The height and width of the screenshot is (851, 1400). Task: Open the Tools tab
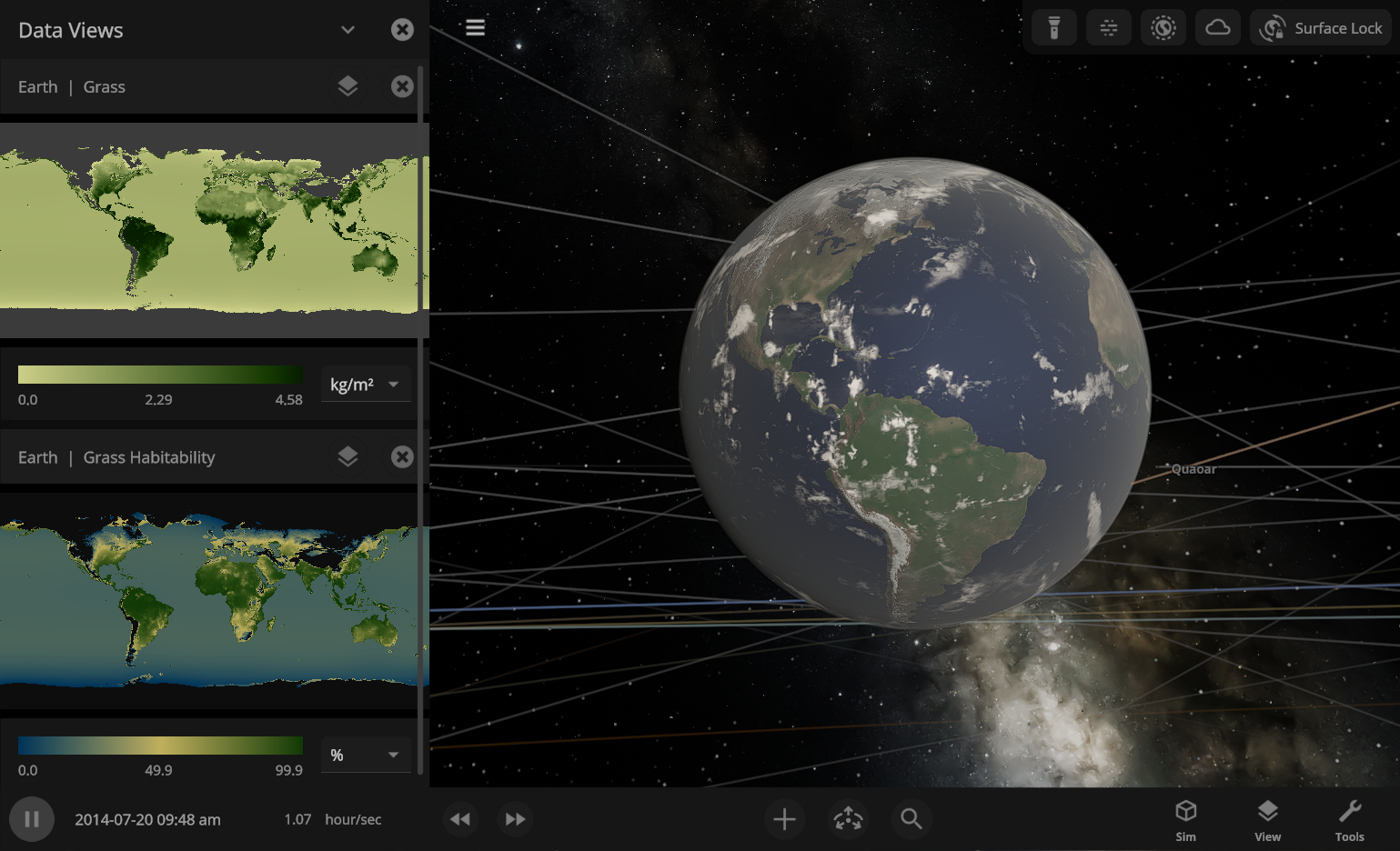tap(1349, 819)
